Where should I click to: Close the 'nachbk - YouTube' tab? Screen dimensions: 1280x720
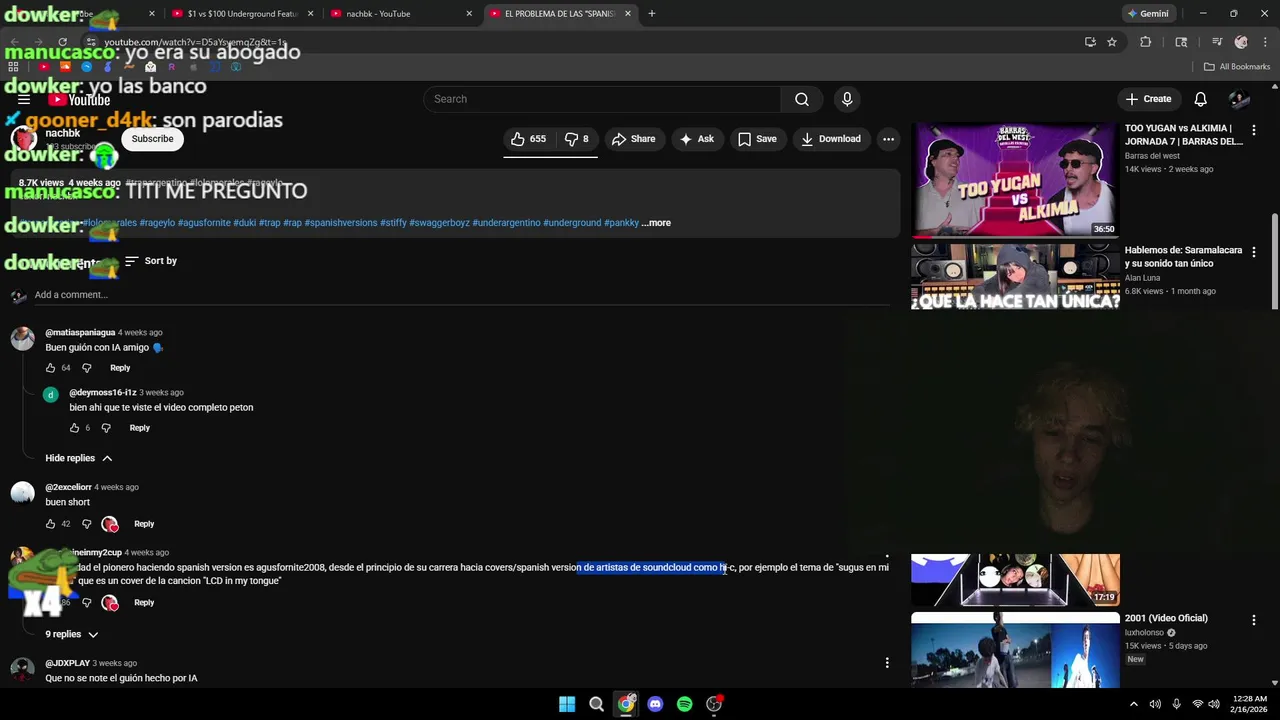coord(469,14)
